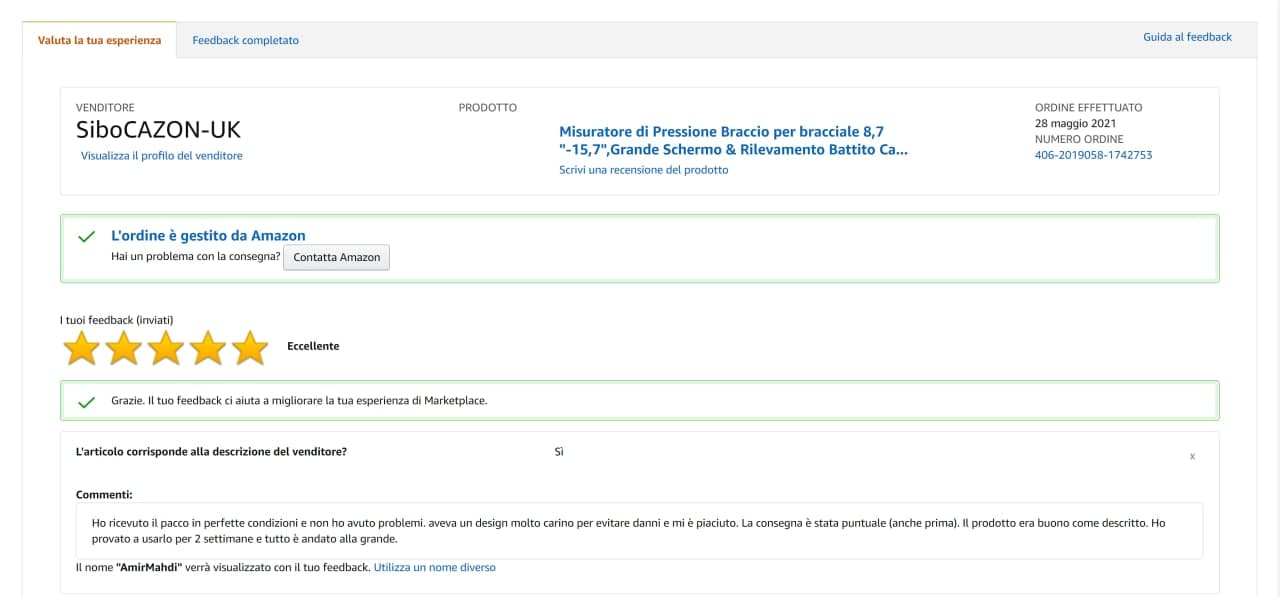Choose the fourth feedback star
Image resolution: width=1280 pixels, height=597 pixels.
(x=208, y=347)
